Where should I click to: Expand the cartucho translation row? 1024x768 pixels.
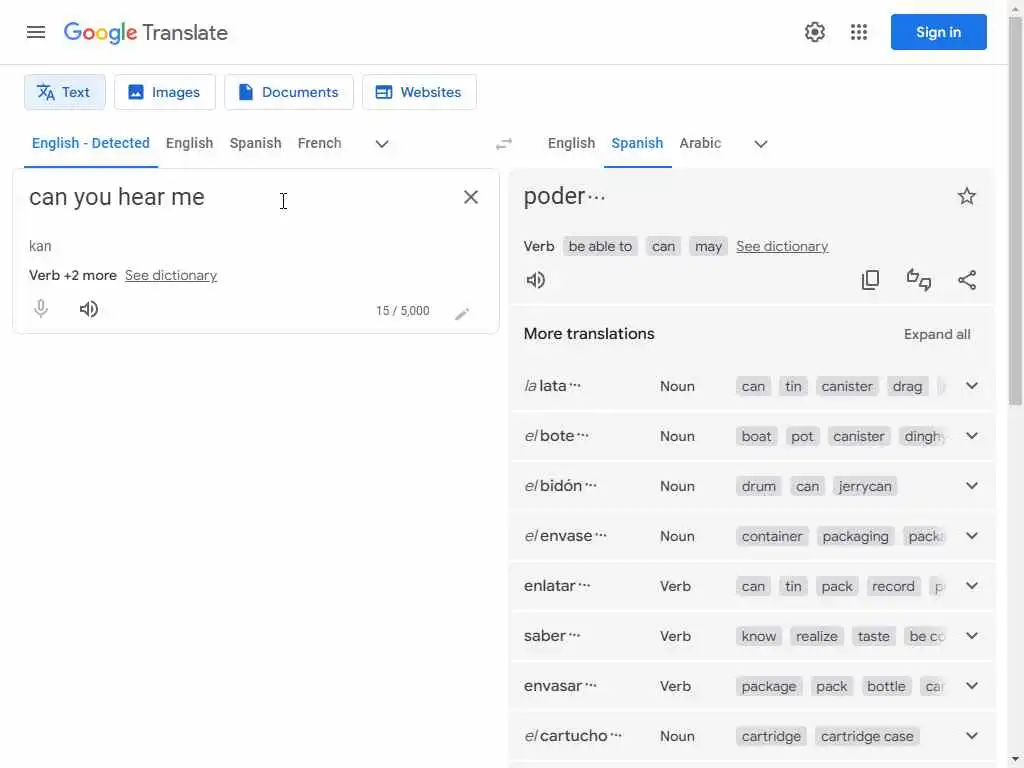(x=972, y=735)
